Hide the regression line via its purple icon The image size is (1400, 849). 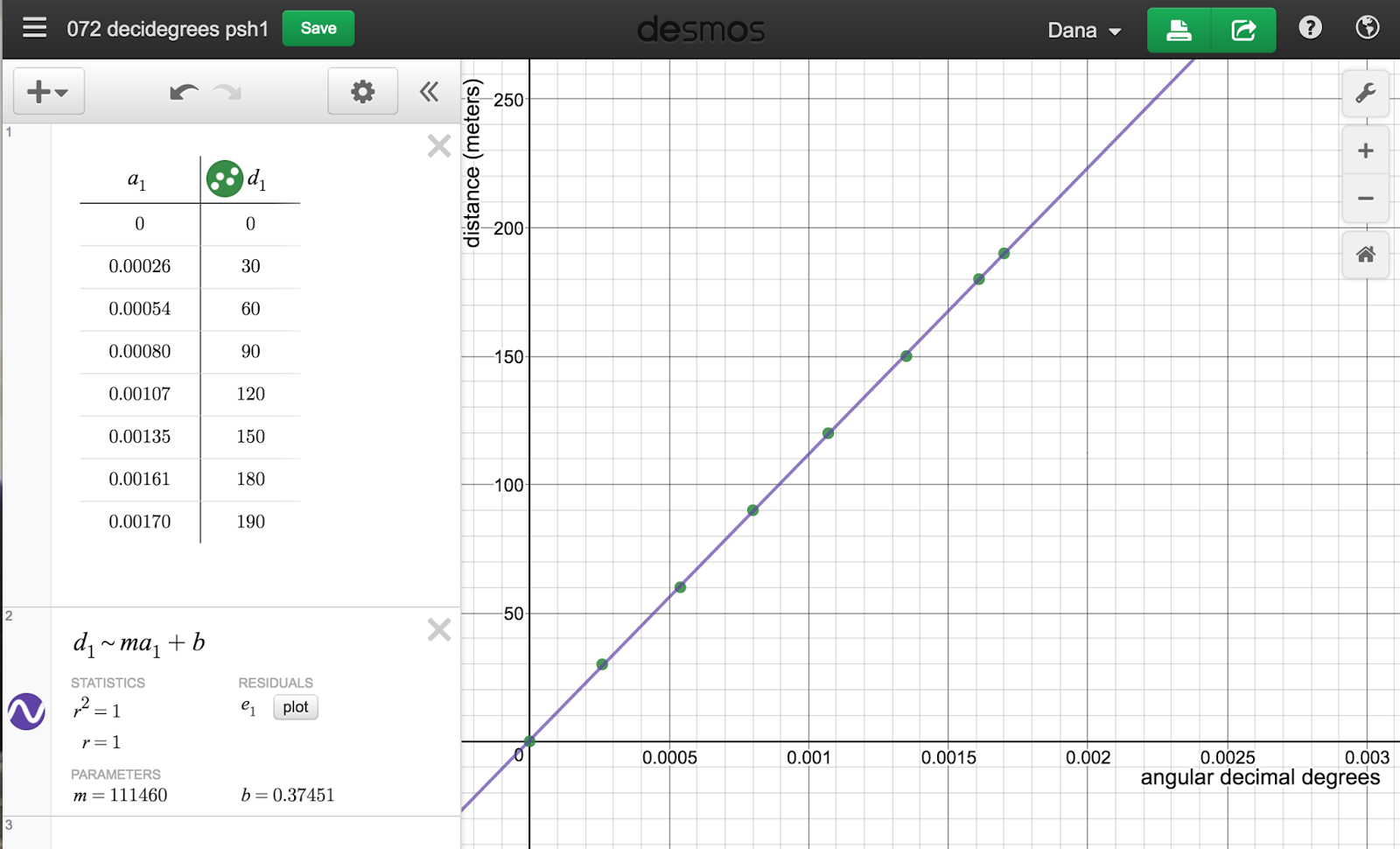[24, 712]
